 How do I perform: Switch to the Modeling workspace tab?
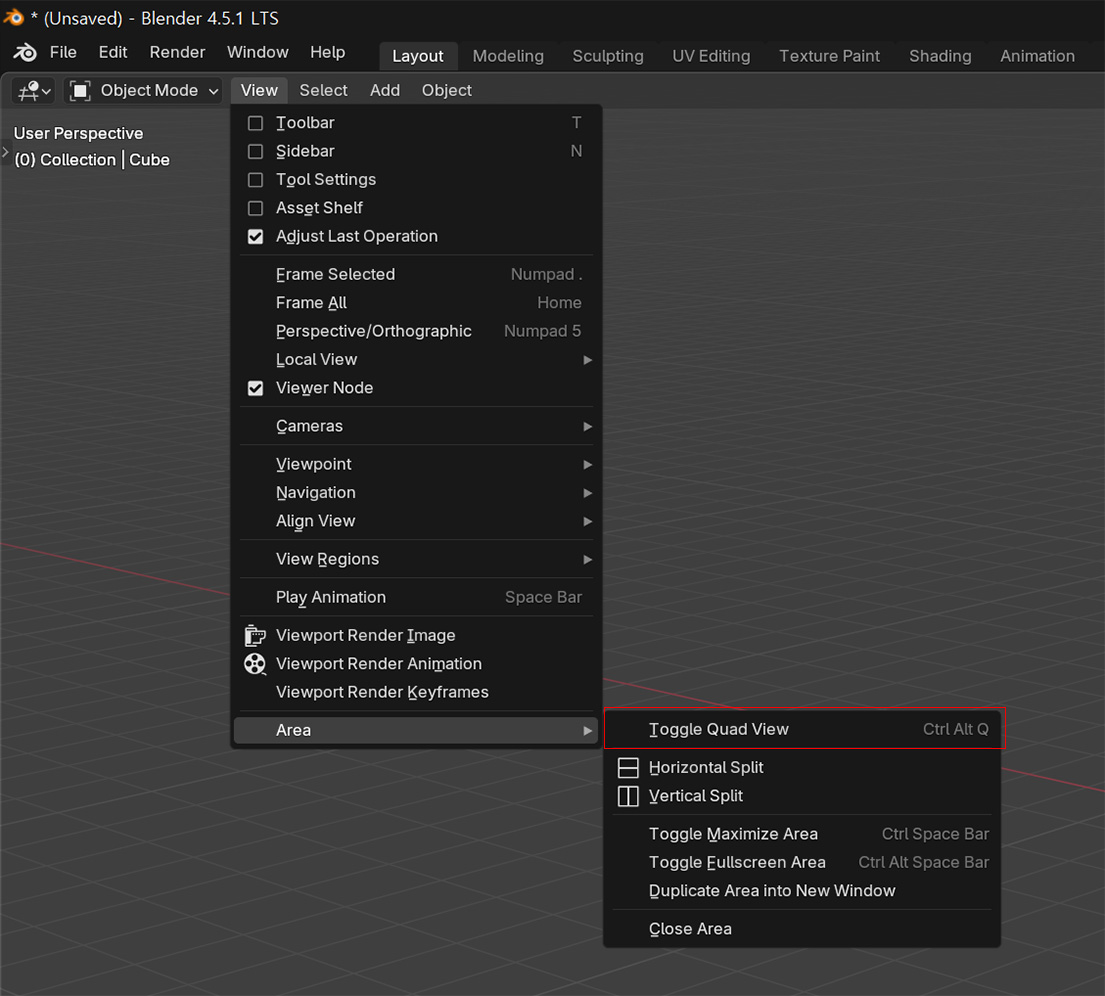pyautogui.click(x=508, y=56)
